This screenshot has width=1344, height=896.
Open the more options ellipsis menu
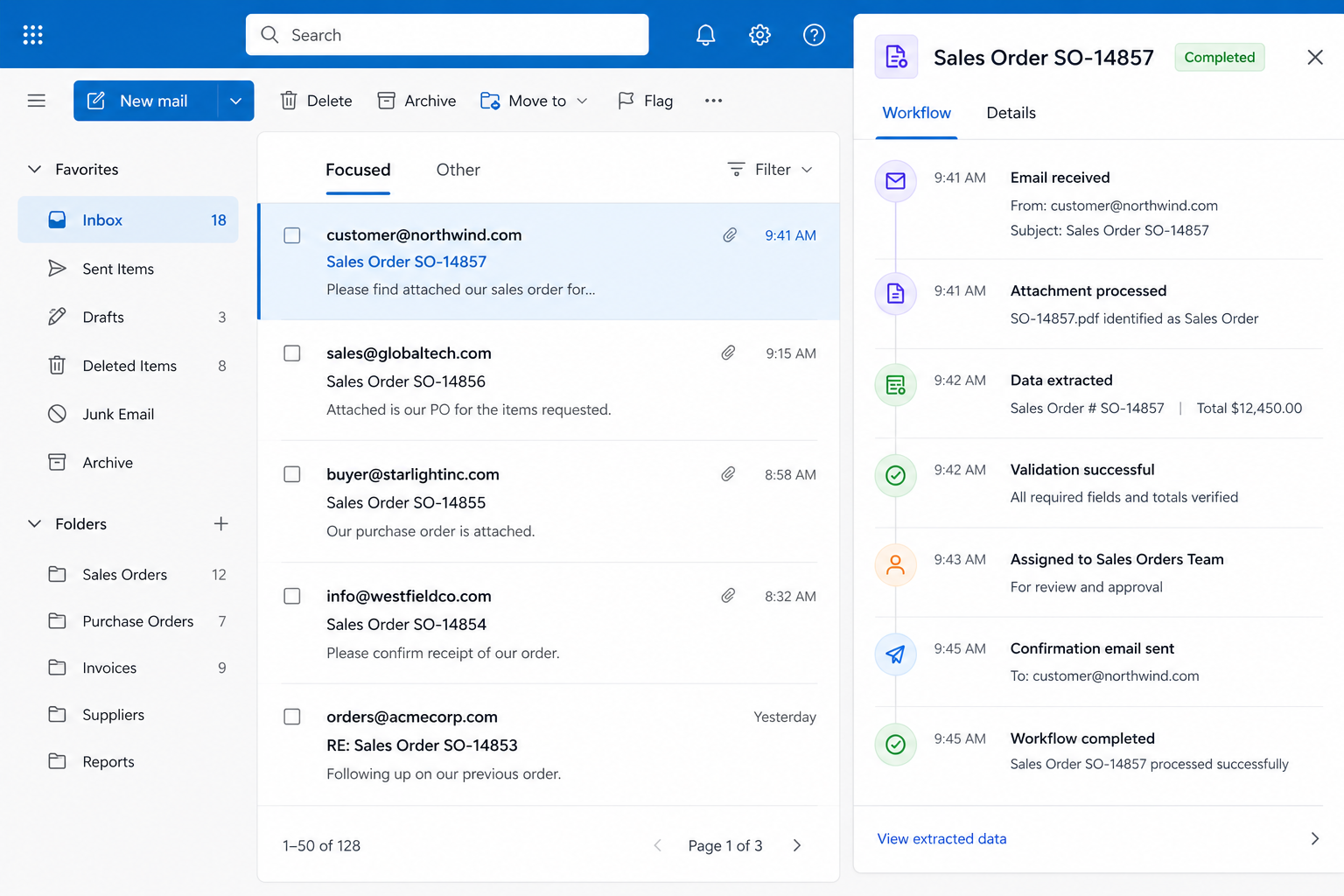pos(713,101)
